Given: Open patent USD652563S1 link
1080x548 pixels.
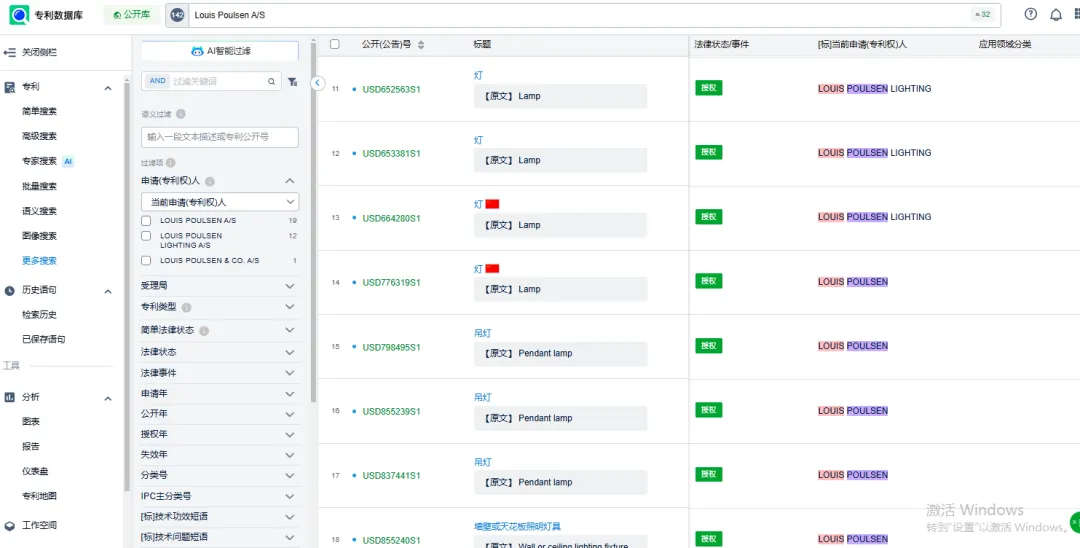Looking at the screenshot, I should [x=391, y=89].
